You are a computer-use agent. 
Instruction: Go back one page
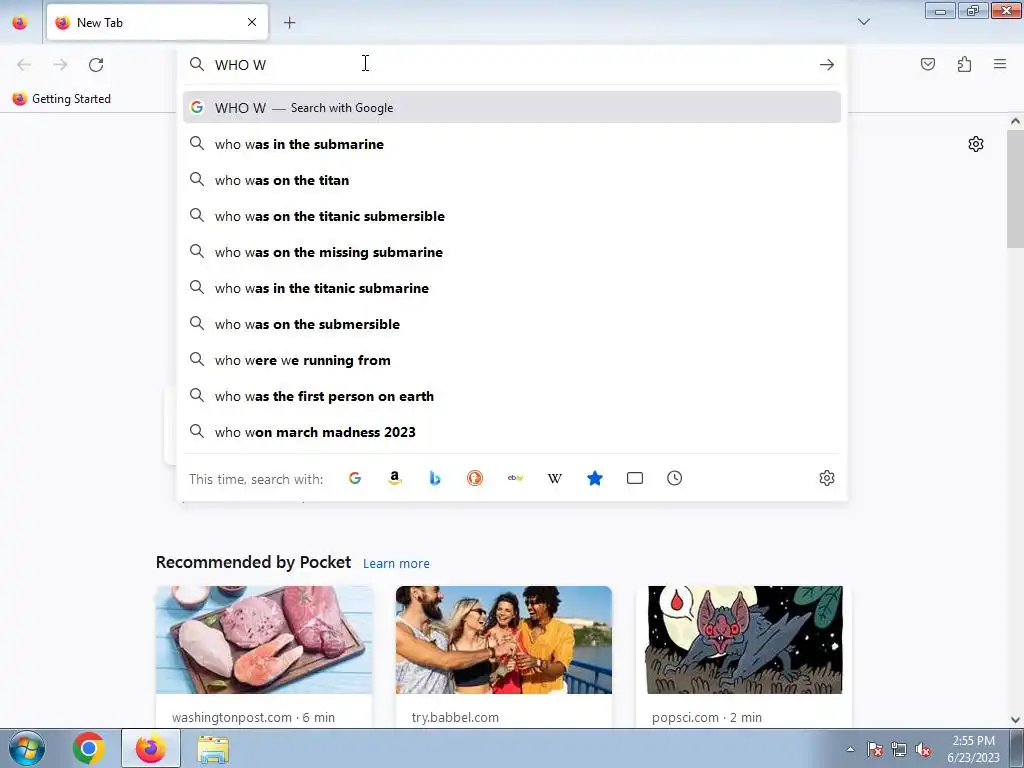(24, 64)
